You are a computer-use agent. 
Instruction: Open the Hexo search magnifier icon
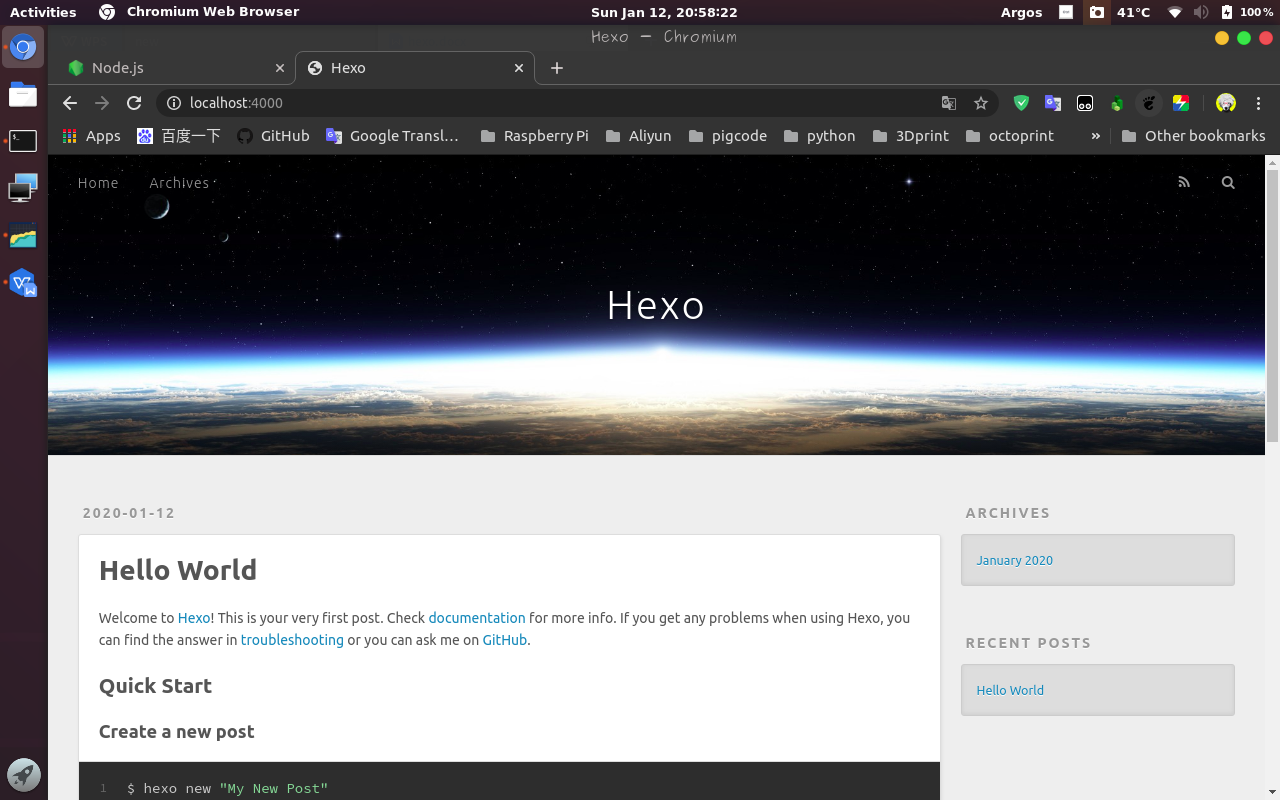pos(1228,182)
